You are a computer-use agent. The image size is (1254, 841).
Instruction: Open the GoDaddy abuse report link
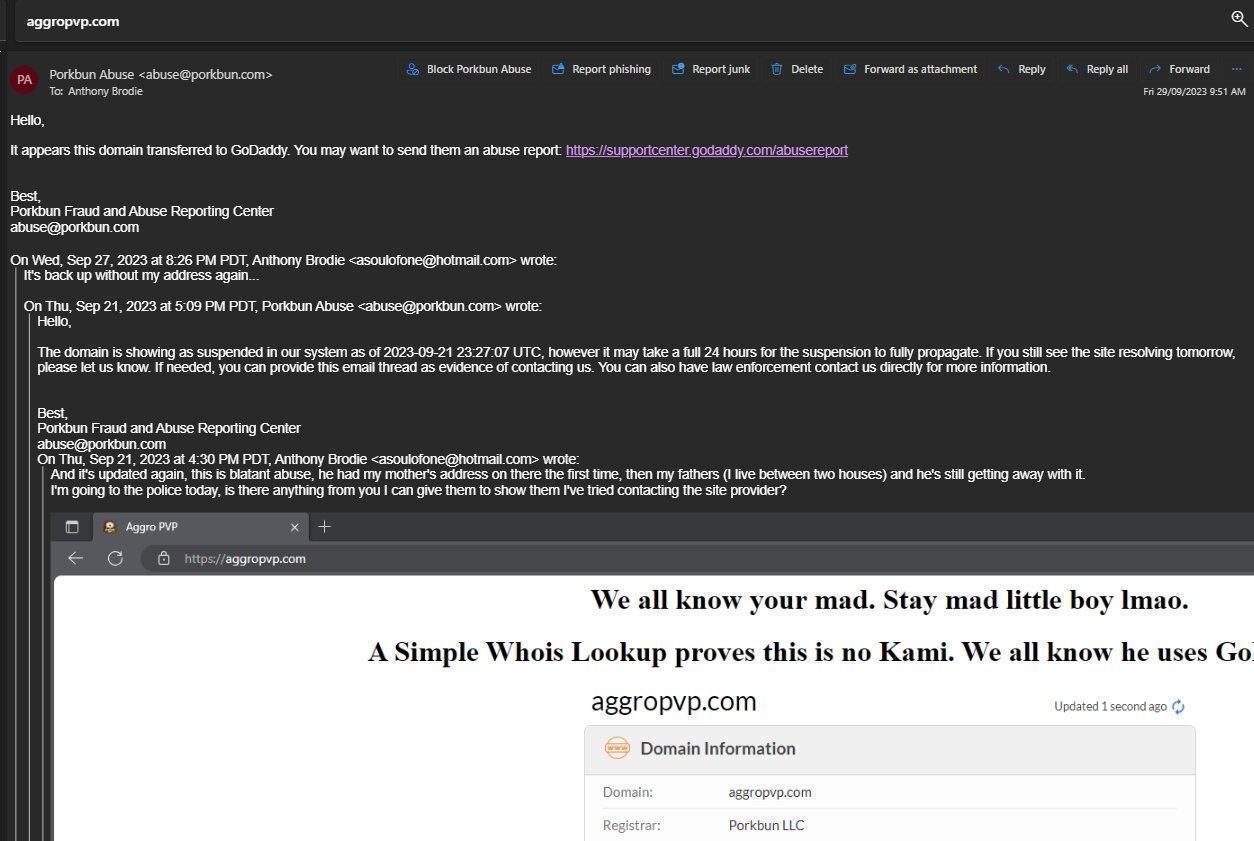(x=707, y=150)
